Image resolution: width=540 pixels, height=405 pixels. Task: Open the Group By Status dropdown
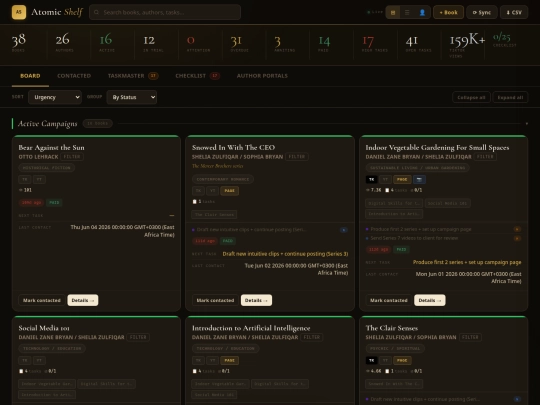(x=132, y=97)
